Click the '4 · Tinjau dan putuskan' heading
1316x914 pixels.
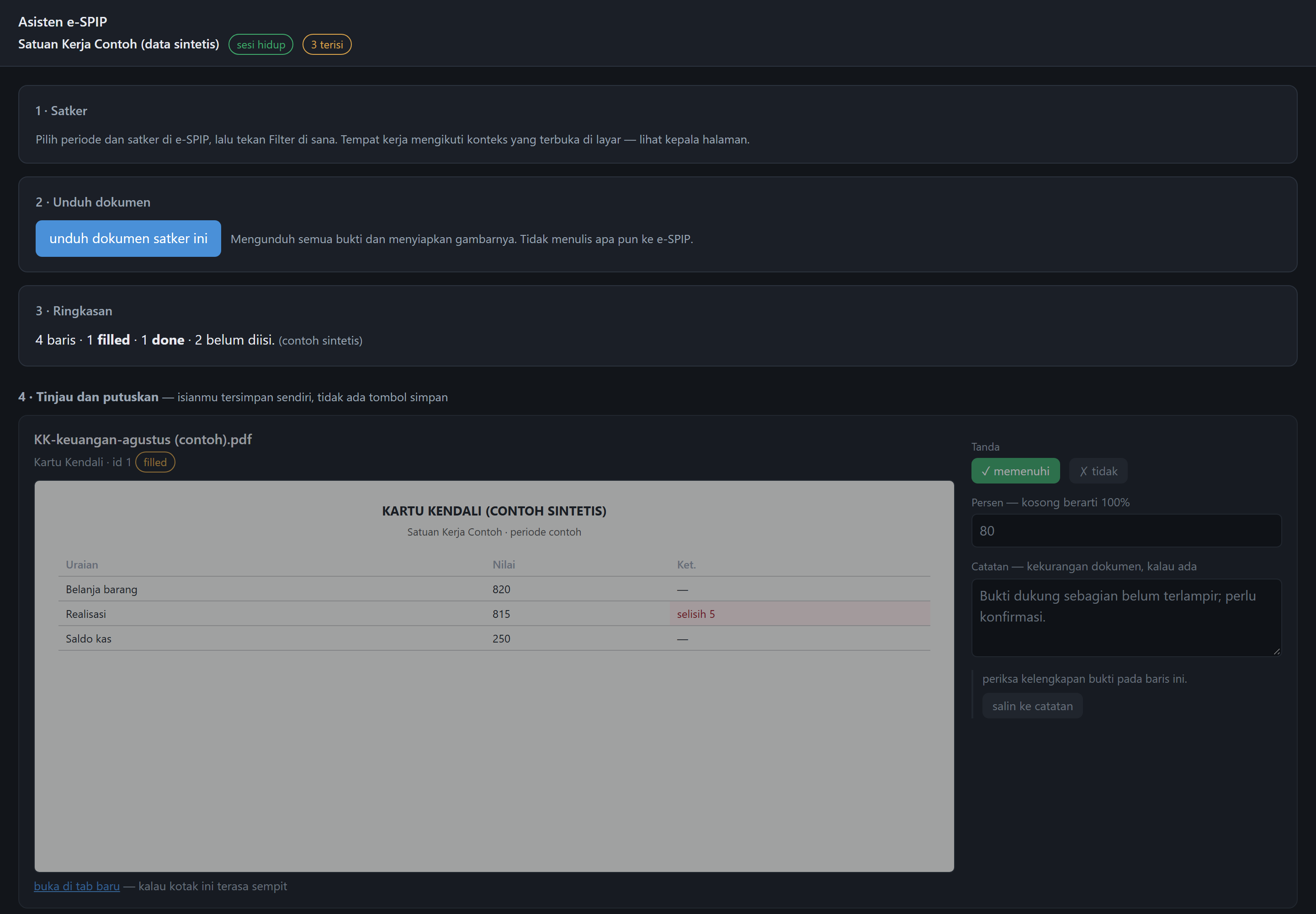coord(88,397)
